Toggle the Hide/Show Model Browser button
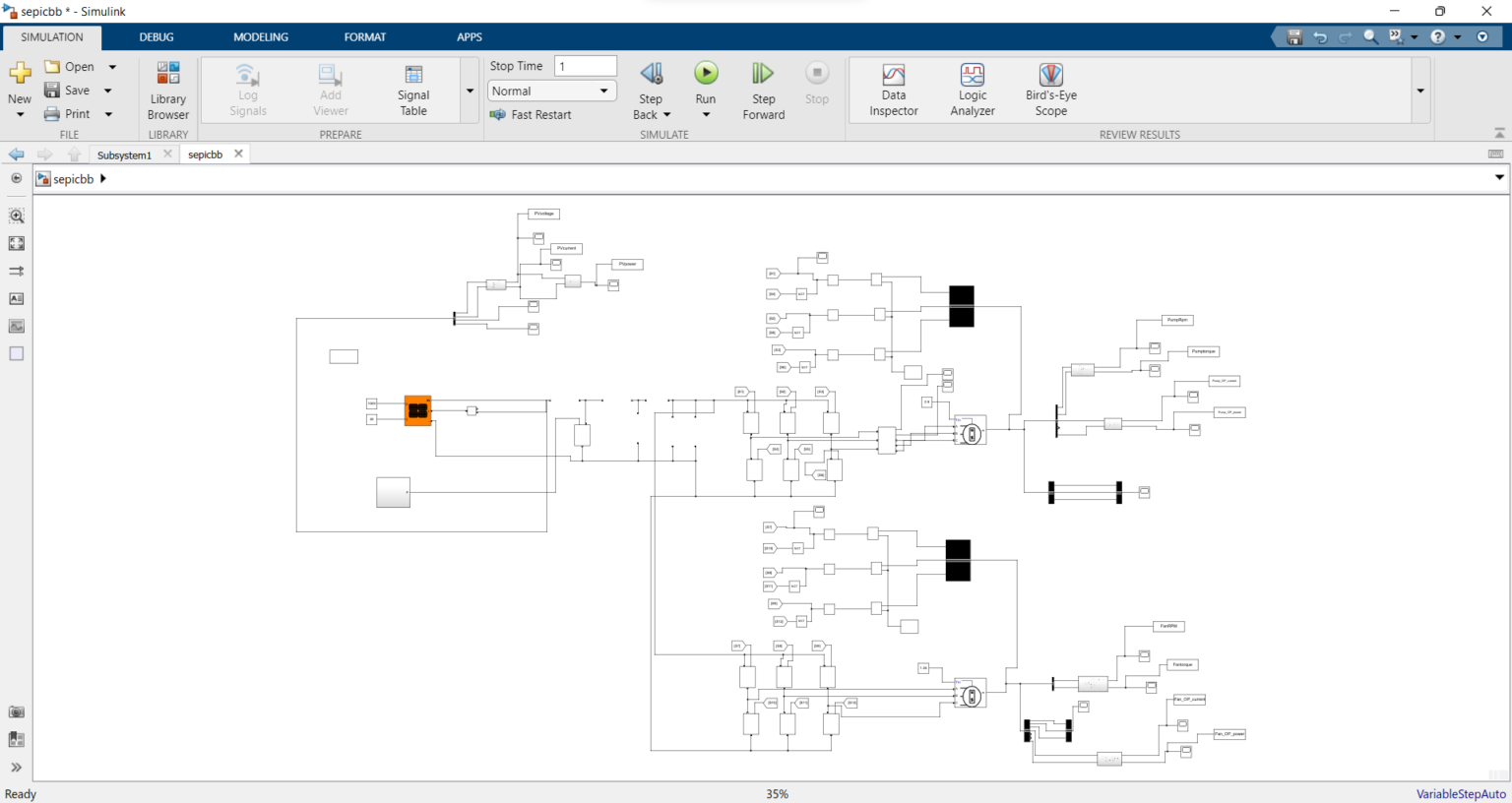The width and height of the screenshot is (1512, 803). 16,178
